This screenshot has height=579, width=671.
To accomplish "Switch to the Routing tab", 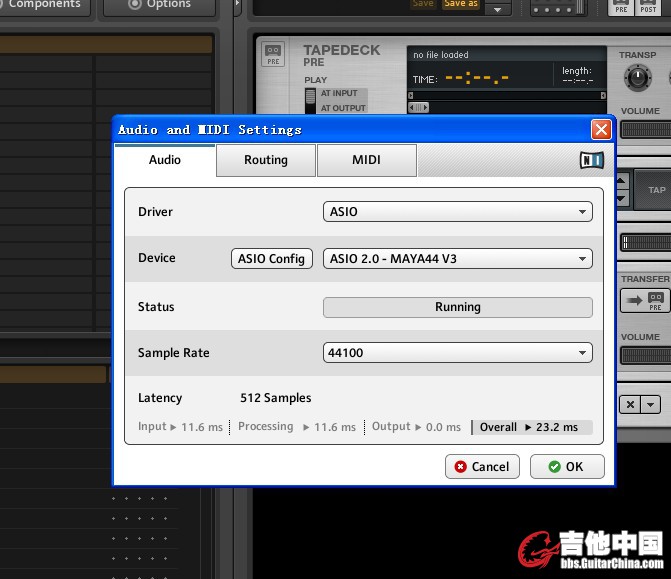I will click(x=266, y=160).
